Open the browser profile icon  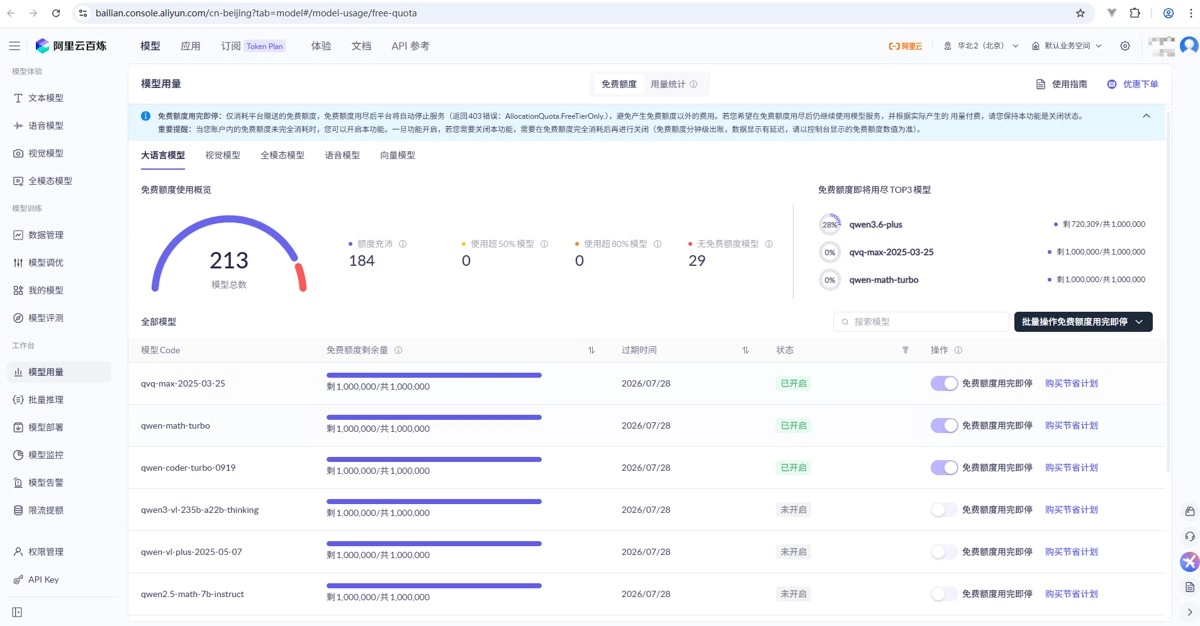[1168, 13]
